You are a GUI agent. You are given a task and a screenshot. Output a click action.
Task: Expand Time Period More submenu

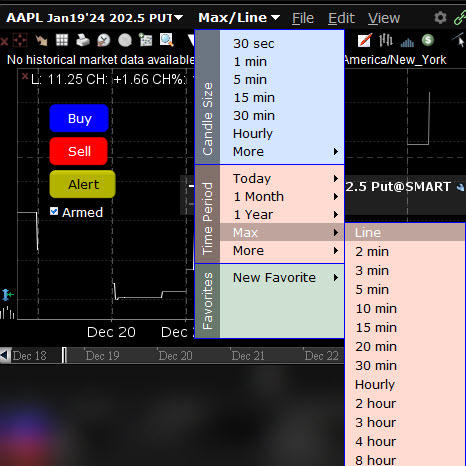[x=282, y=250]
